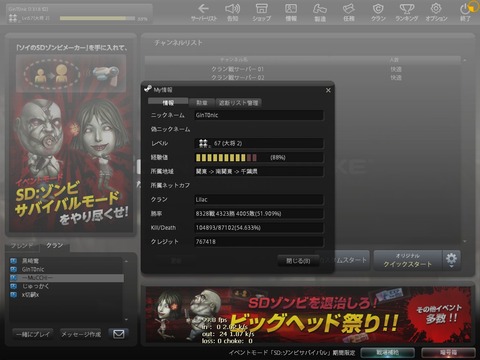Switch to the フレンド tab
Screen dimensions: 480x360
[x=22, y=246]
